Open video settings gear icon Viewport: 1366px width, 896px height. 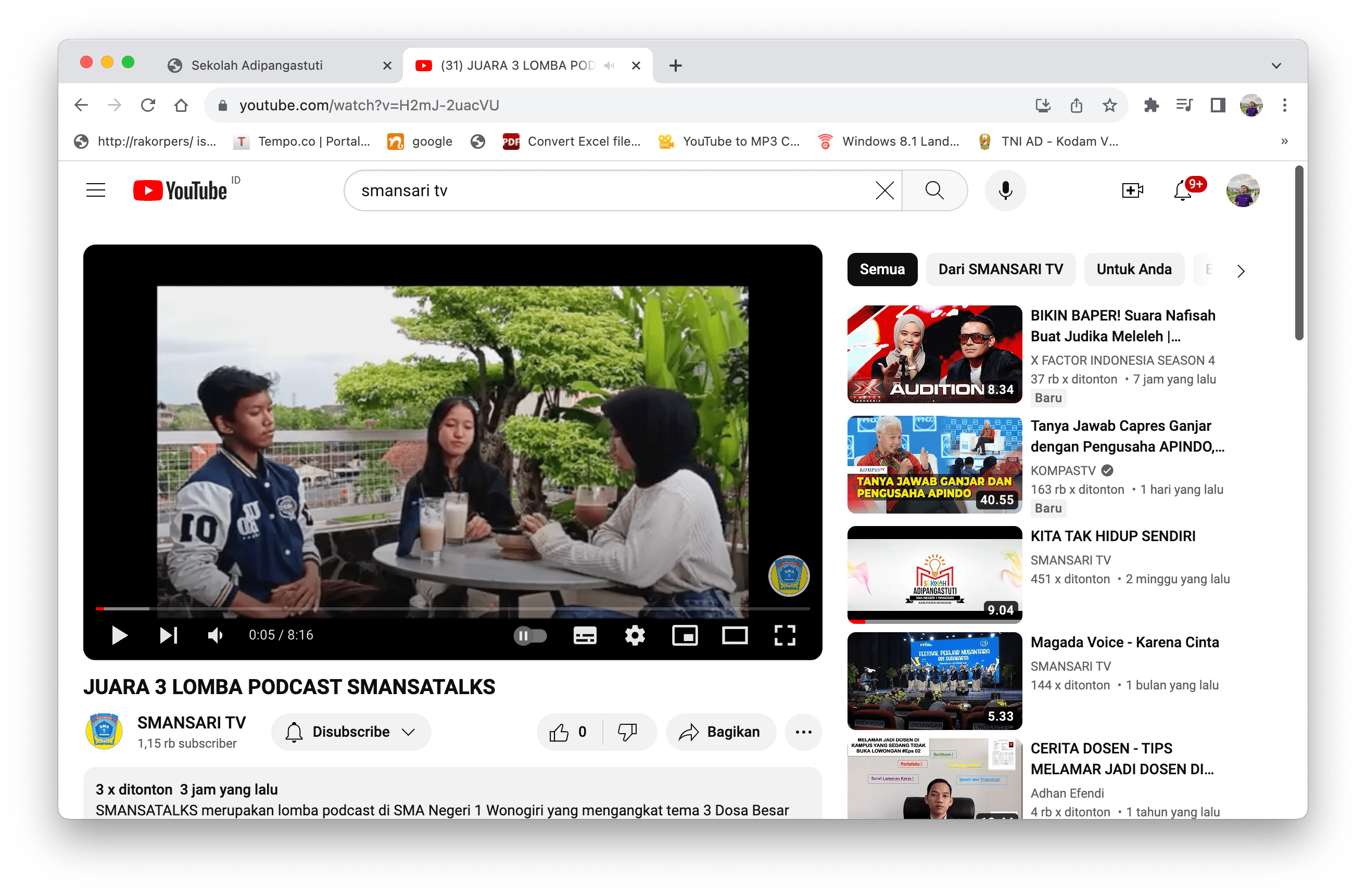tap(635, 635)
